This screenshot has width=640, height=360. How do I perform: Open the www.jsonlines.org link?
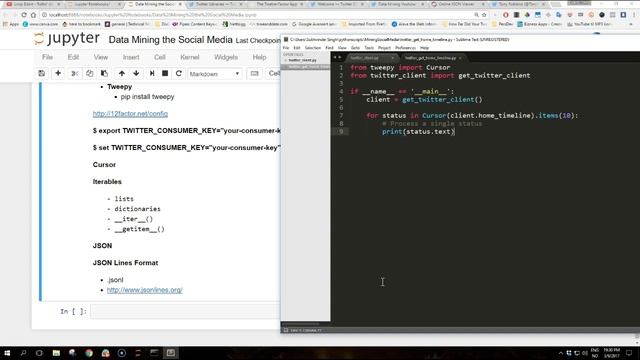[x=144, y=290]
